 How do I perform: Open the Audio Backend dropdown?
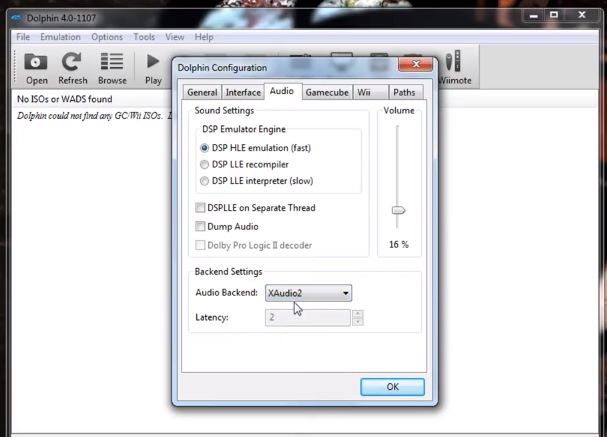click(308, 293)
